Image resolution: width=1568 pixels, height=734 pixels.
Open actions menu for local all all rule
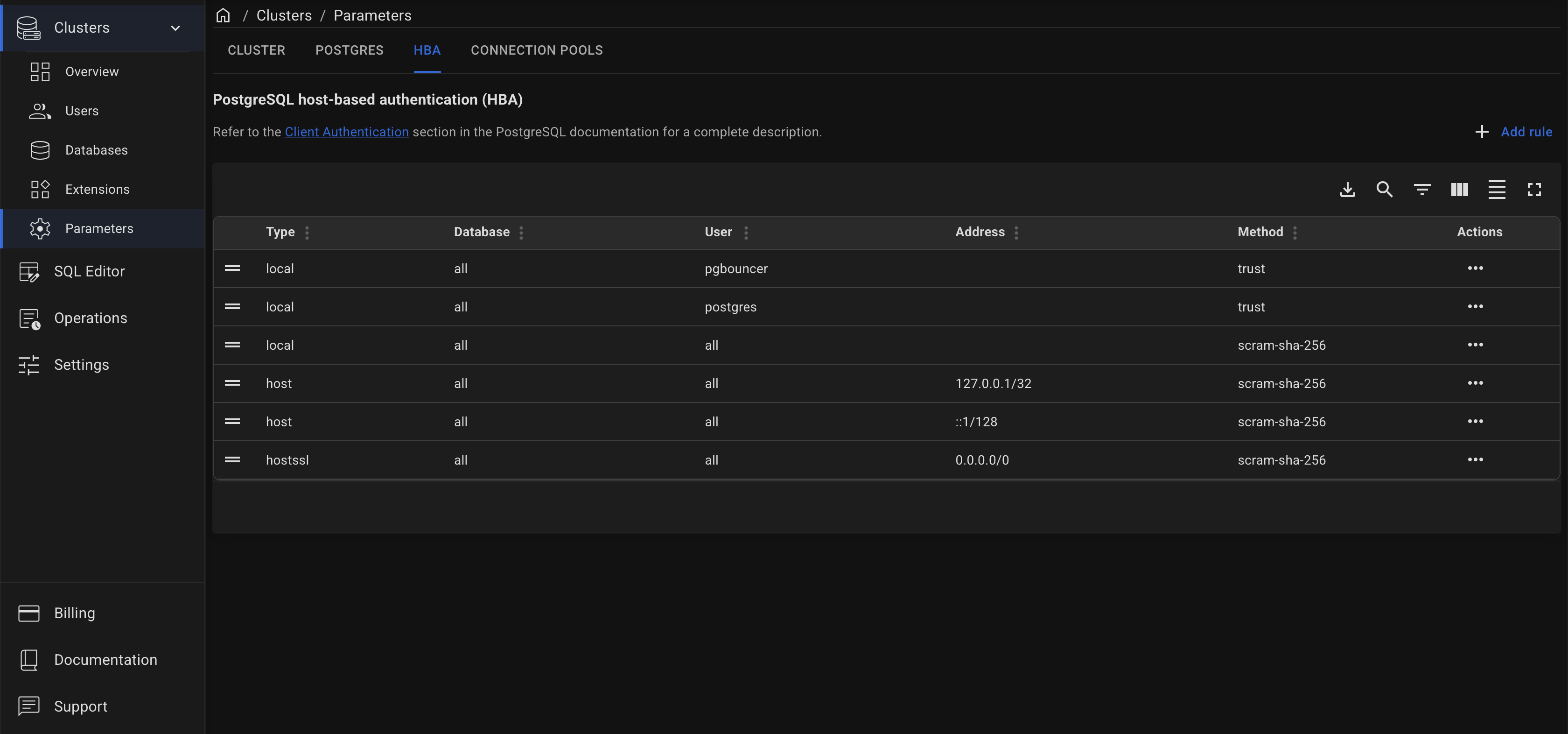click(1476, 346)
